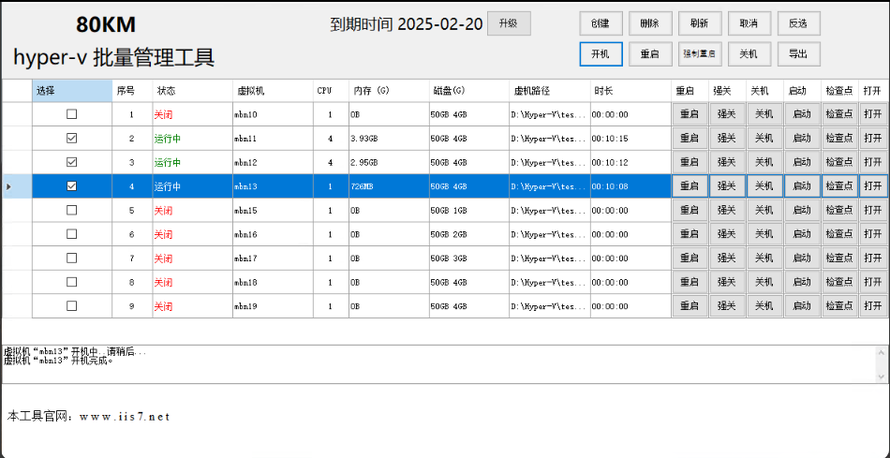Click 开机 to power on selected VMs
The image size is (890, 458).
pyautogui.click(x=600, y=54)
